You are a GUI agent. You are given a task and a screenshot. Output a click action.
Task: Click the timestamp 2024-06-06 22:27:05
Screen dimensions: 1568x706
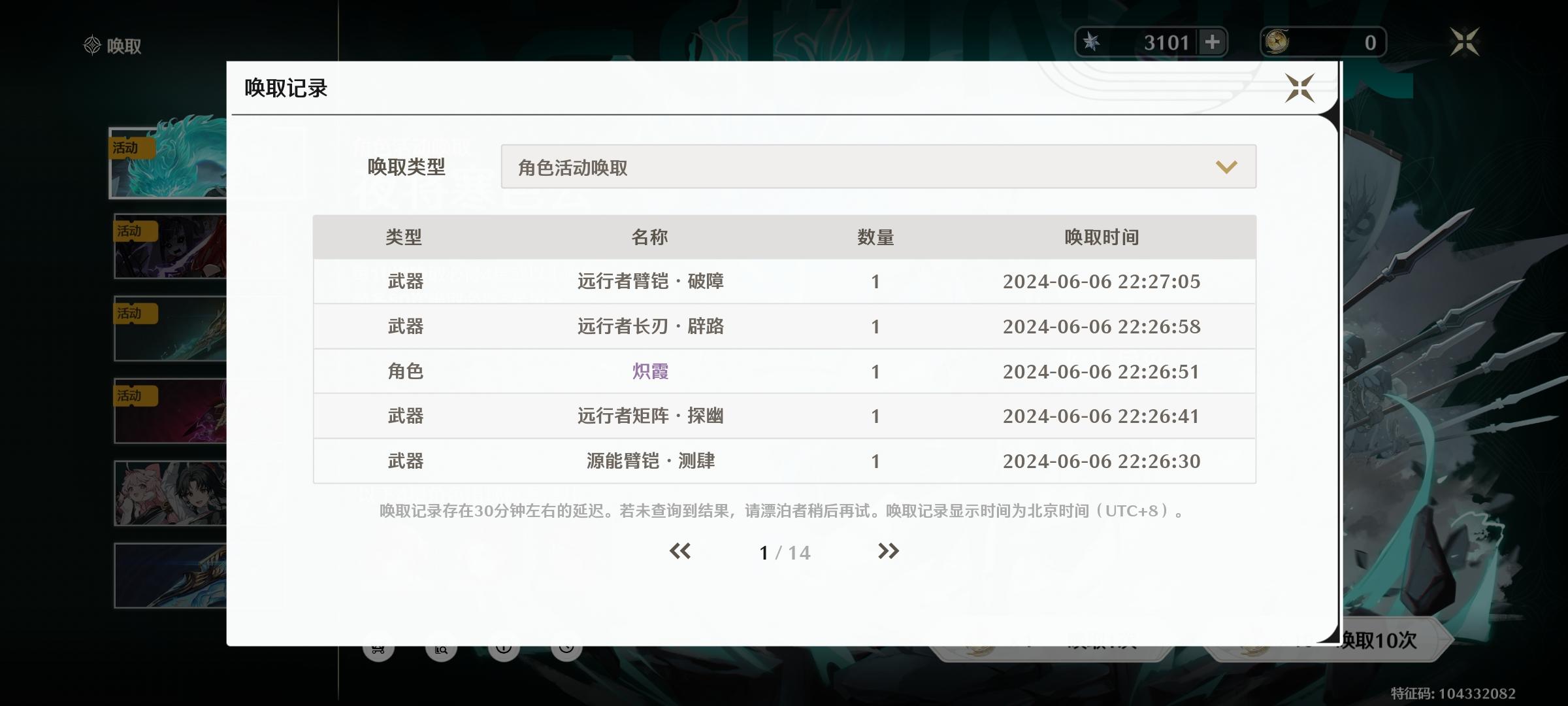point(1102,281)
